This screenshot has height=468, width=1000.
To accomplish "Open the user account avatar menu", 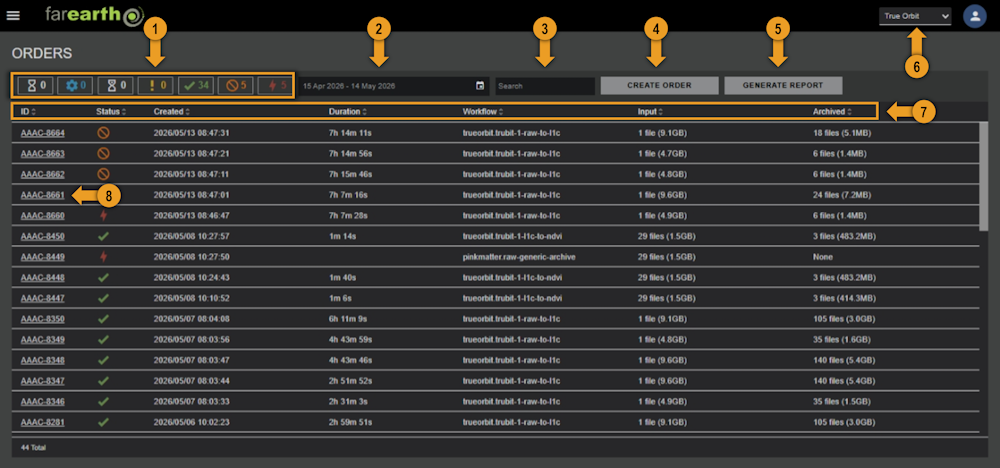I will coord(974,16).
